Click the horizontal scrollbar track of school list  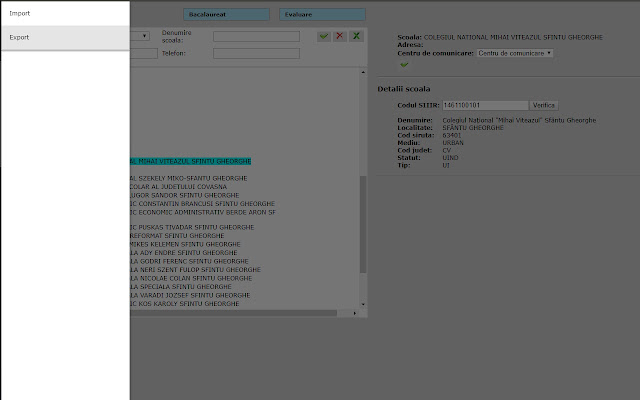233,313
